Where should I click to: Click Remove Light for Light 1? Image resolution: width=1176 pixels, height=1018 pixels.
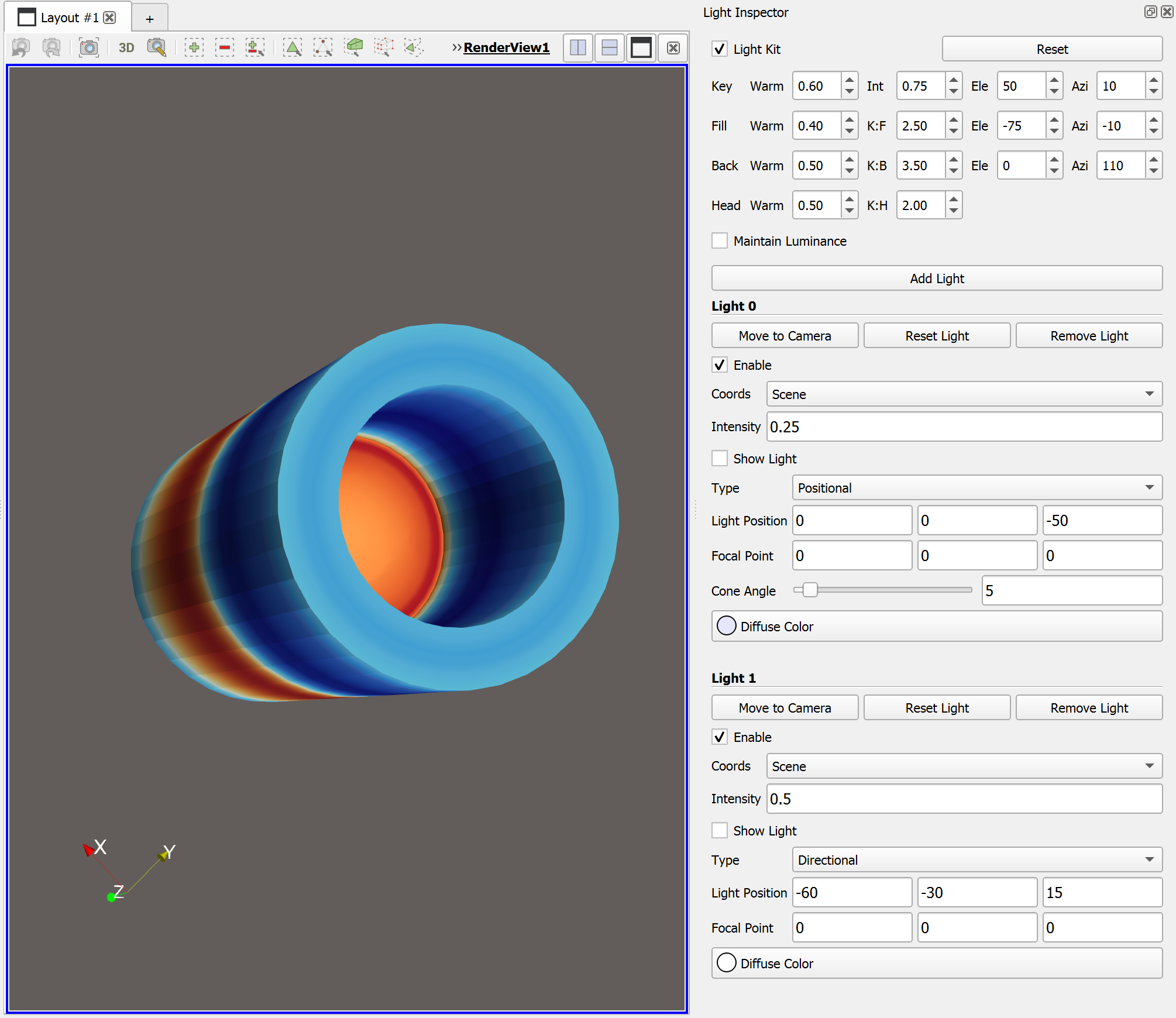pos(1089,707)
